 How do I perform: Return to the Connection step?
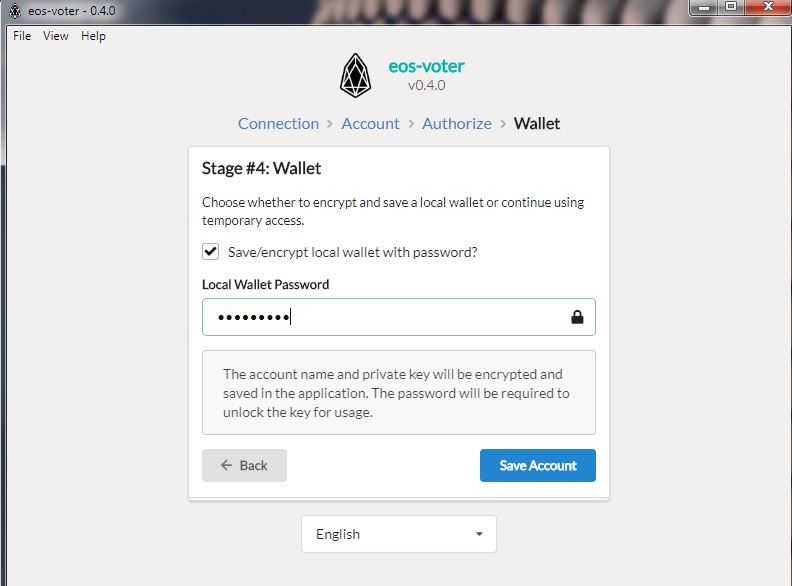click(278, 124)
